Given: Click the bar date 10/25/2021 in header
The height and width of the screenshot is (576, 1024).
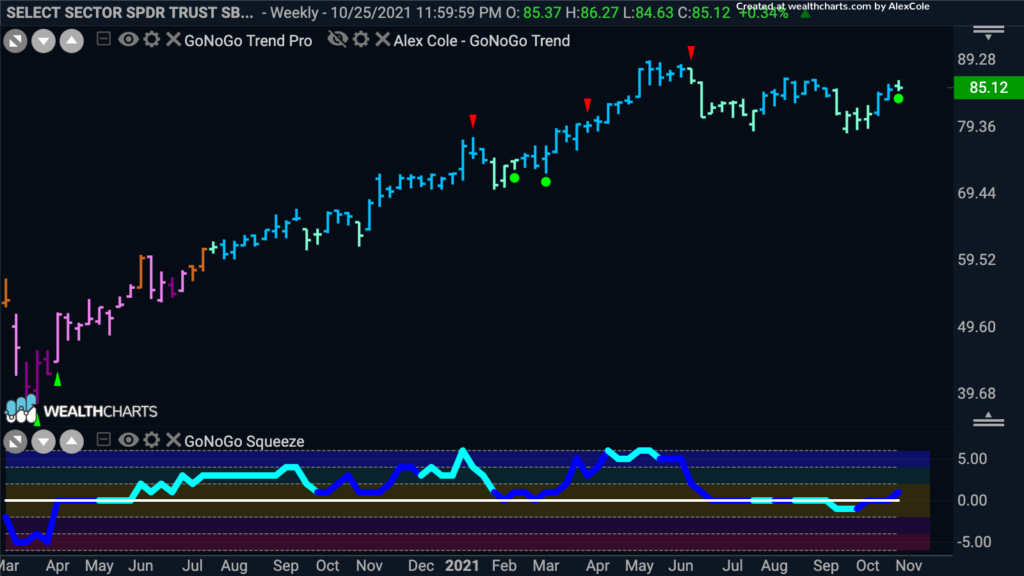Looking at the screenshot, I should 368,12.
